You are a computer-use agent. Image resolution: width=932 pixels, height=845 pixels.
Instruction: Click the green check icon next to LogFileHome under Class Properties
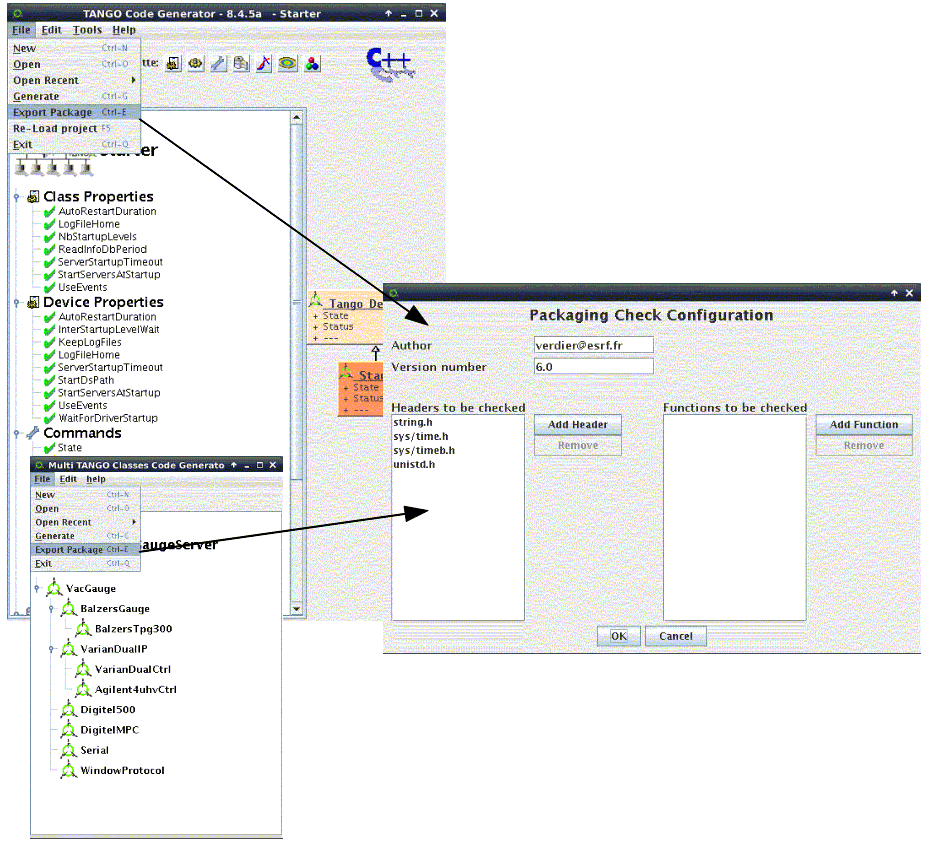(x=50, y=224)
